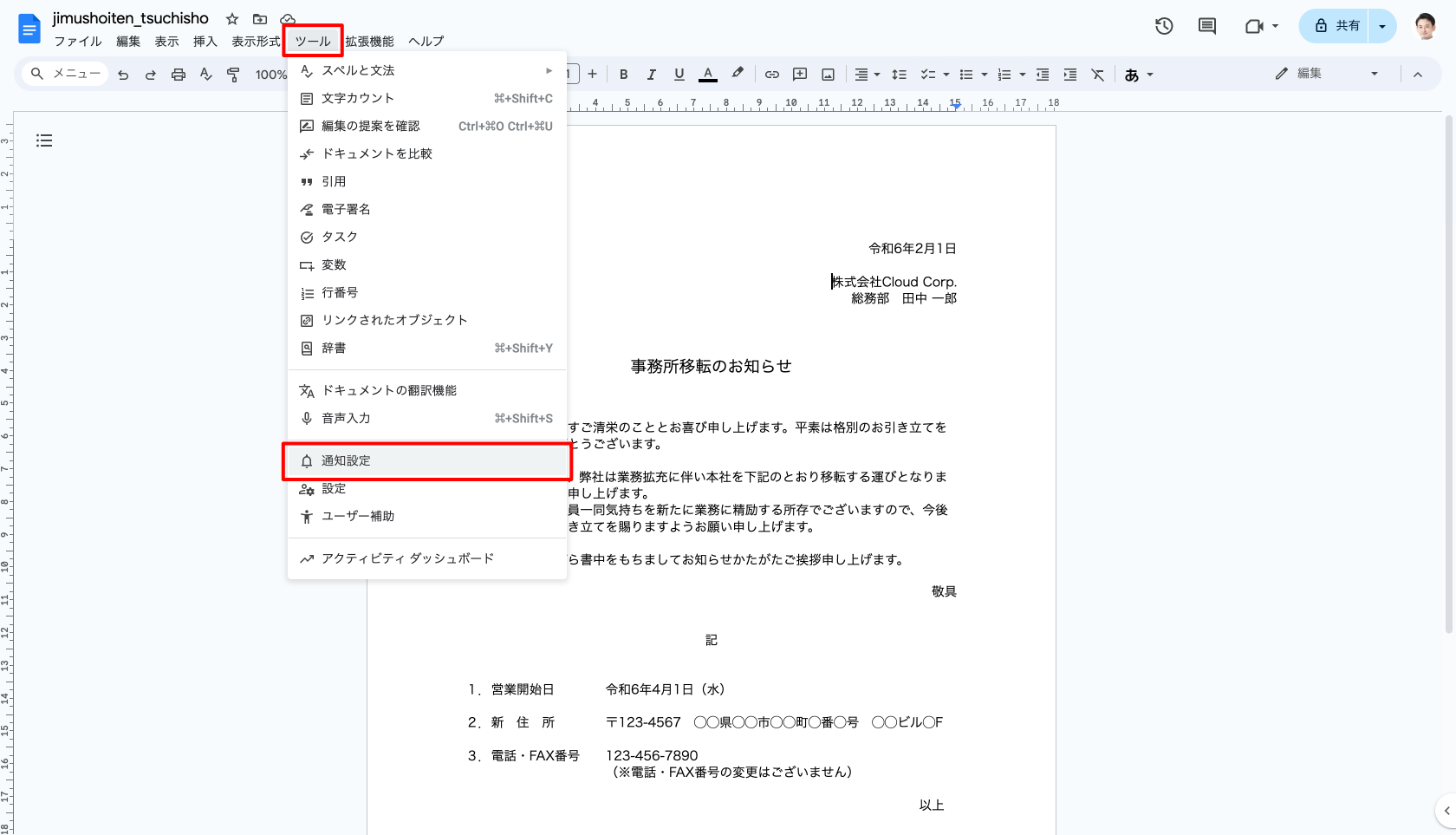Expand the スペルと文法 submenu
This screenshot has height=835, width=1456.
click(x=427, y=70)
